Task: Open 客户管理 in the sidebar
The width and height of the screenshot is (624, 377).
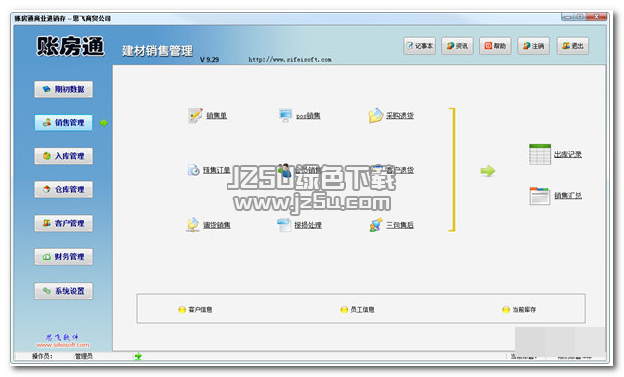Action: 64,223
